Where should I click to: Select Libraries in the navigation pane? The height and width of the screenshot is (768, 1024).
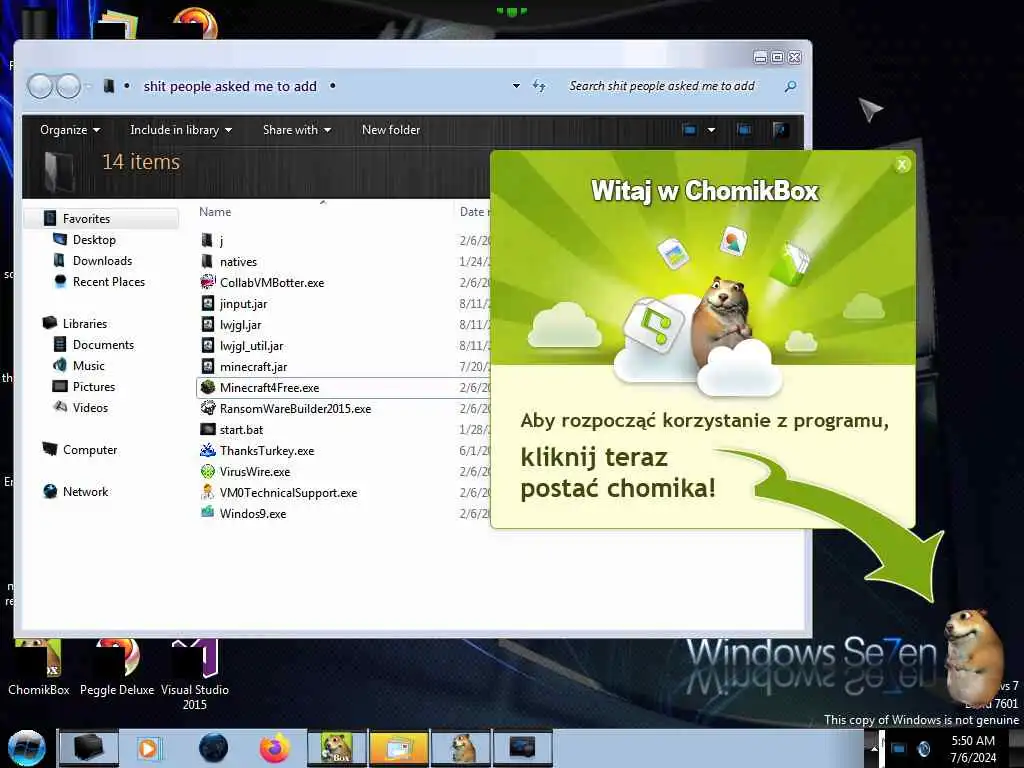(x=84, y=323)
